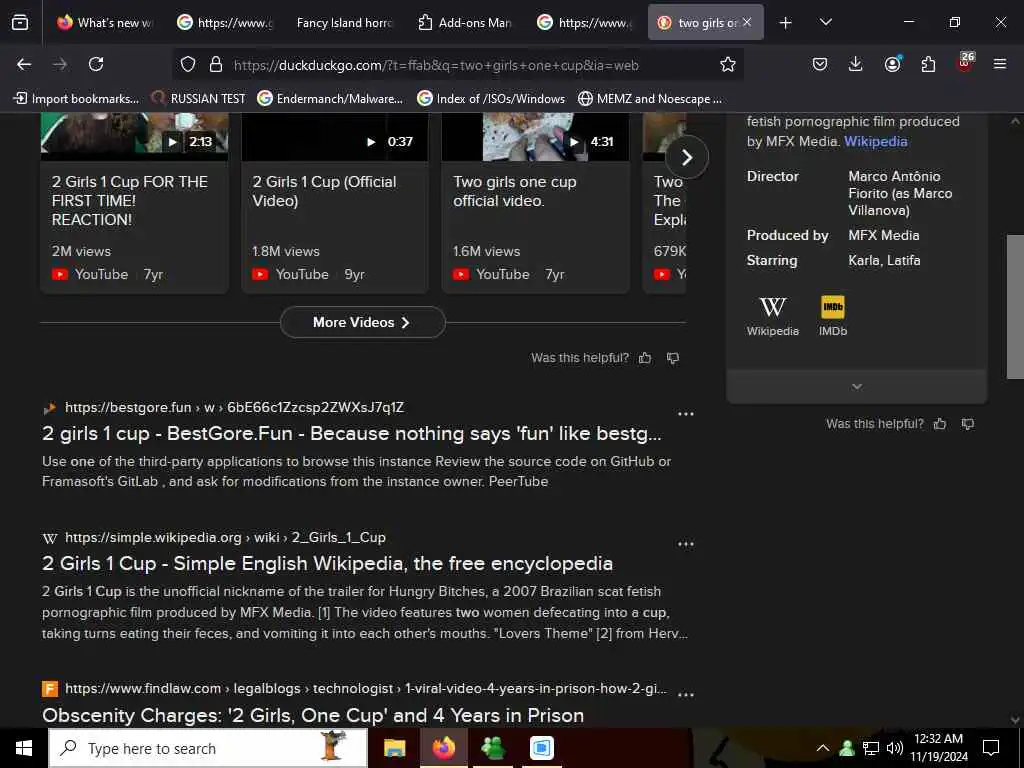Play the 4:31 official video thumbnail

(536, 136)
